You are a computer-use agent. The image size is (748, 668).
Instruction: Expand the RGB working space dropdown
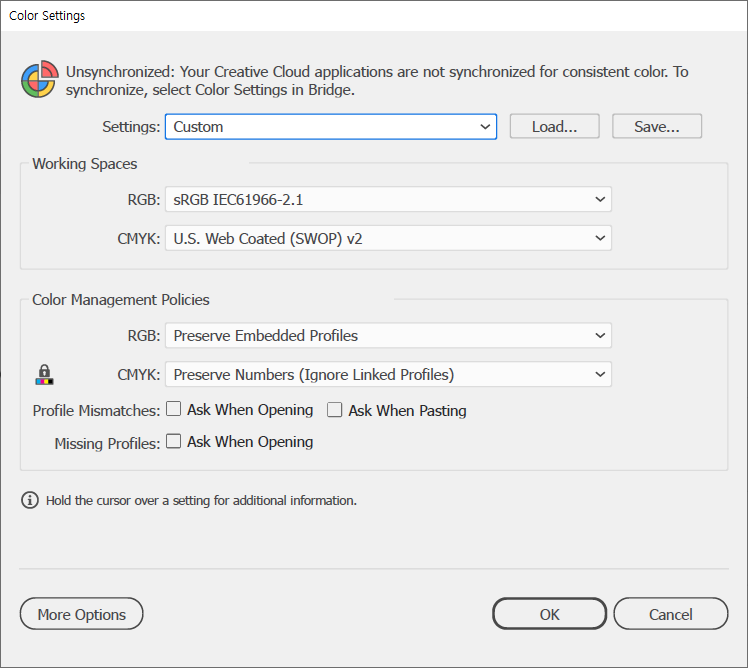pyautogui.click(x=388, y=199)
